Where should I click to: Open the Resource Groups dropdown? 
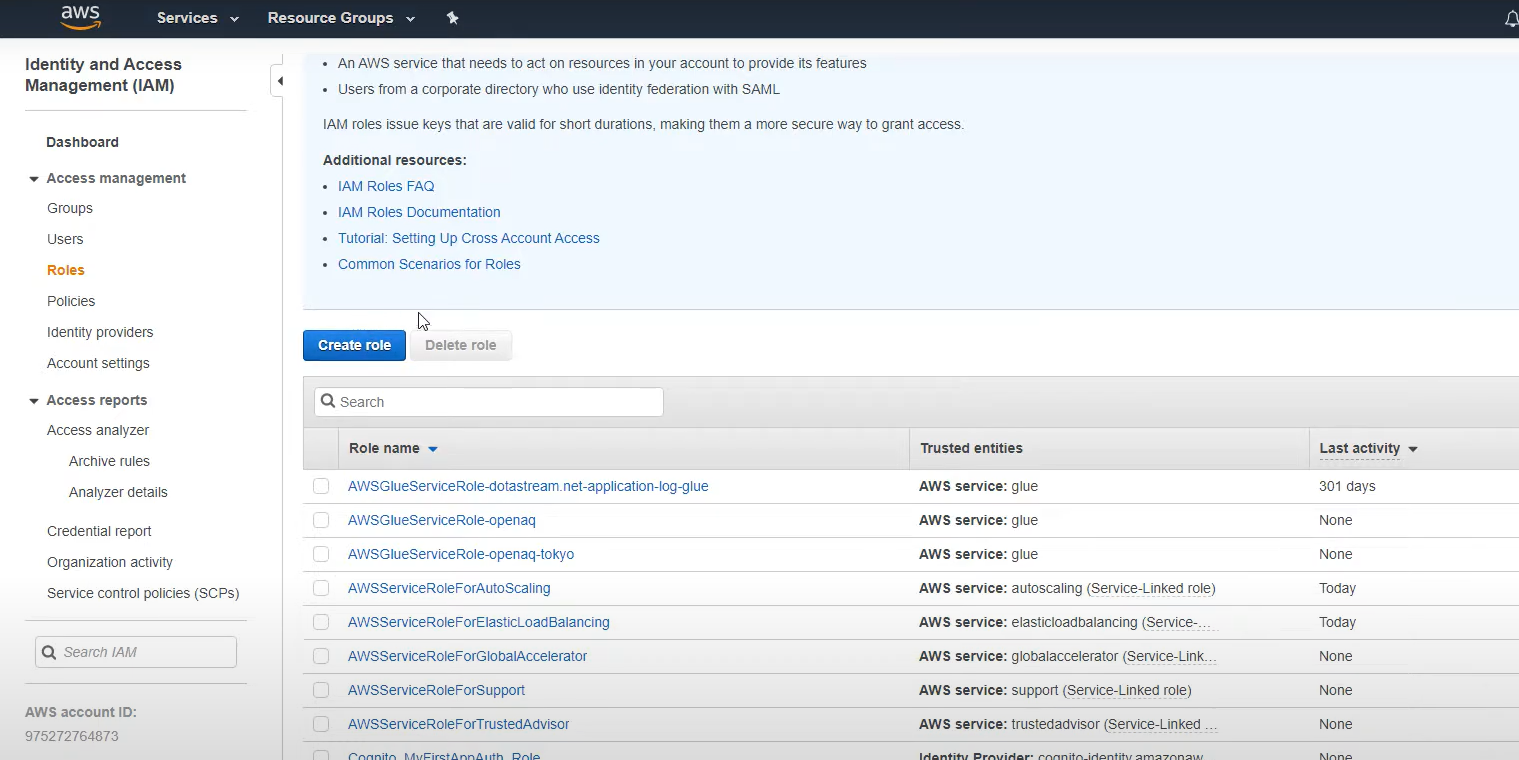tap(341, 18)
